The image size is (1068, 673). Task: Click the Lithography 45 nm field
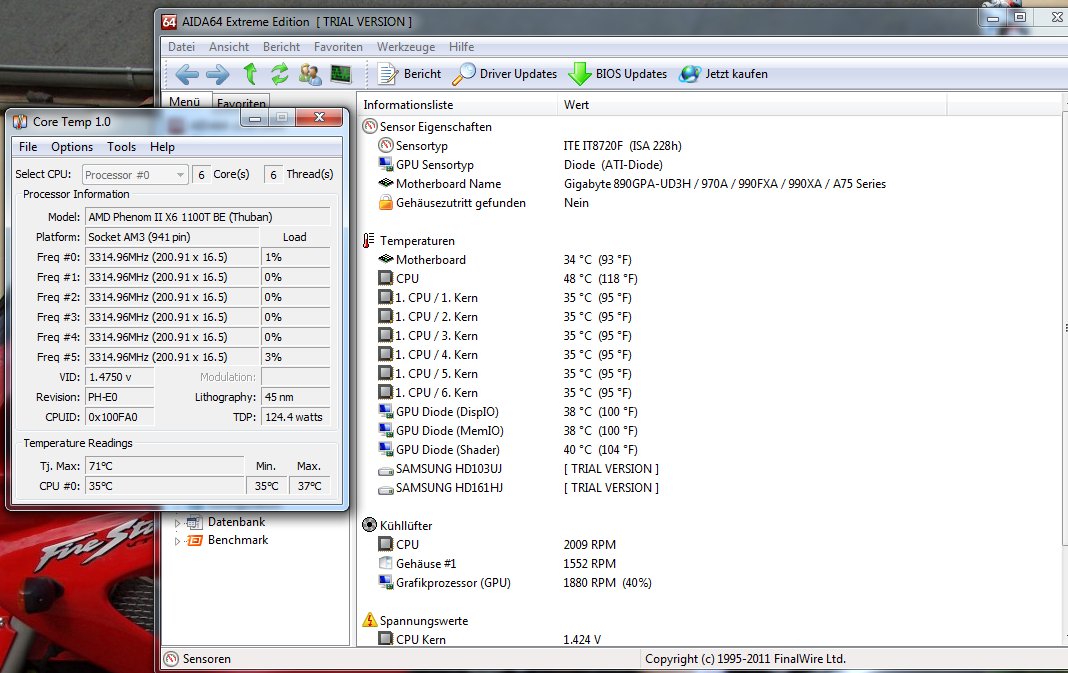point(296,397)
